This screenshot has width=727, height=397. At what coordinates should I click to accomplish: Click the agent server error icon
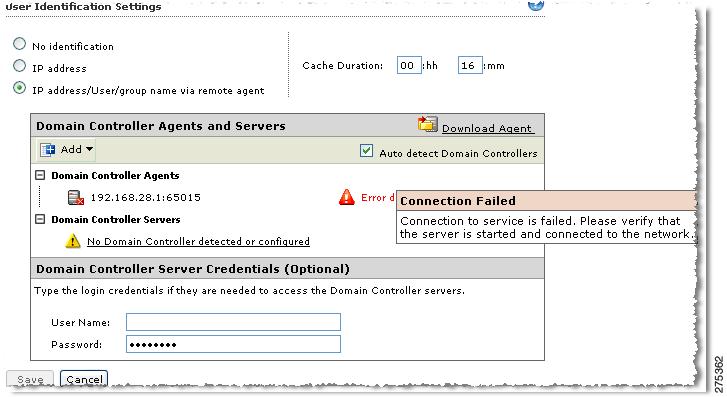[76, 198]
